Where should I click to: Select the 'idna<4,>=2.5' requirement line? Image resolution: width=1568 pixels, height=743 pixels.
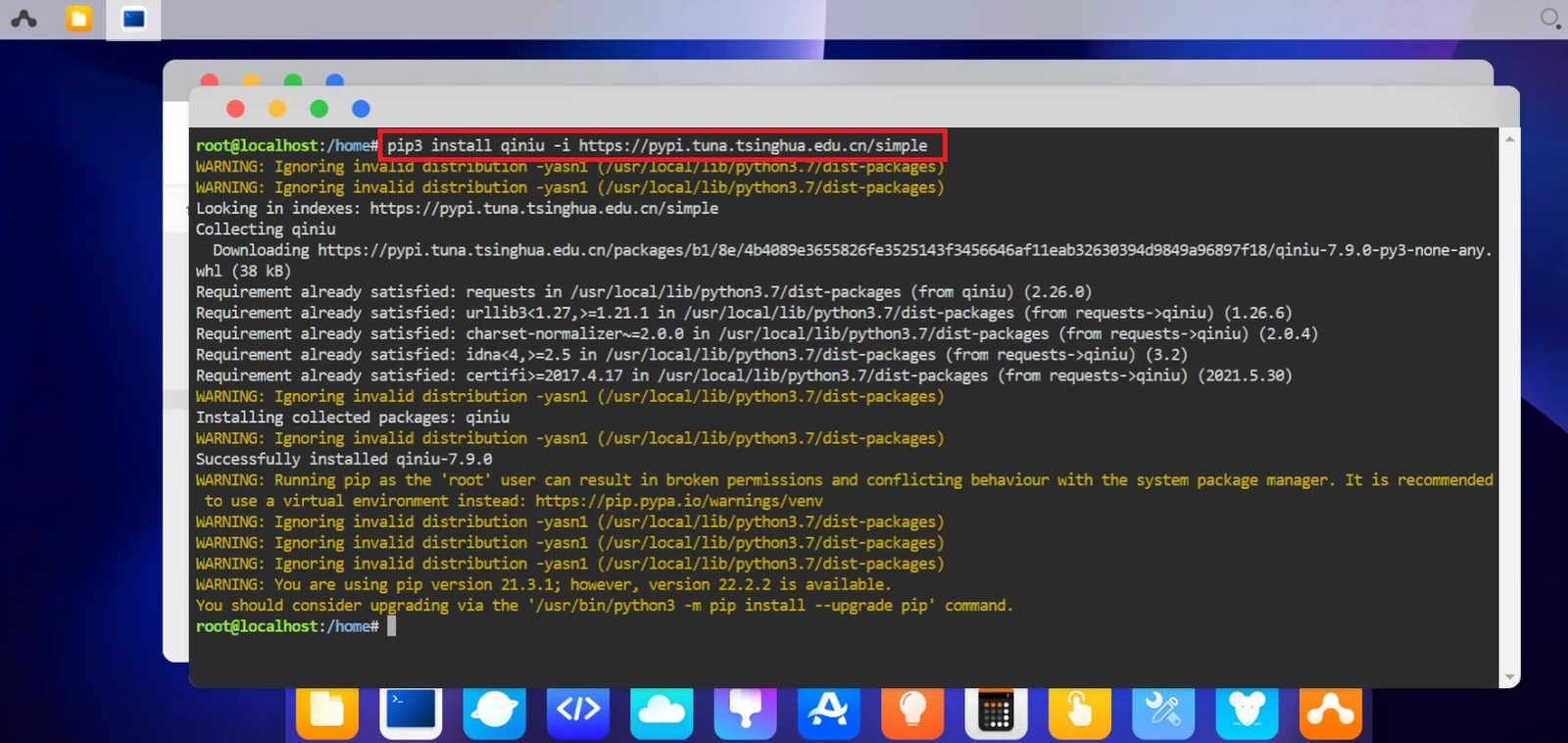[692, 355]
